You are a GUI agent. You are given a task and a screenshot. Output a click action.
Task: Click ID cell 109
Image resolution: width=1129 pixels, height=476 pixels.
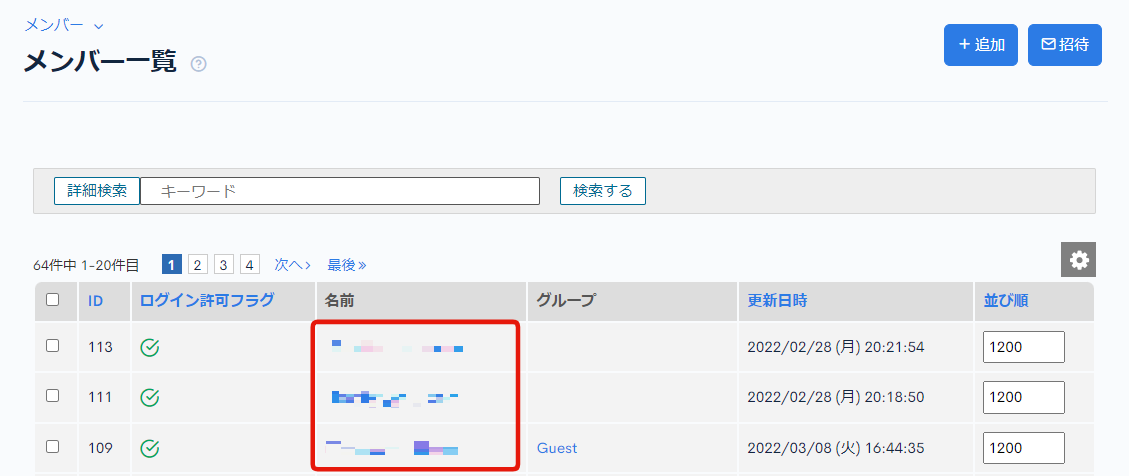[101, 448]
